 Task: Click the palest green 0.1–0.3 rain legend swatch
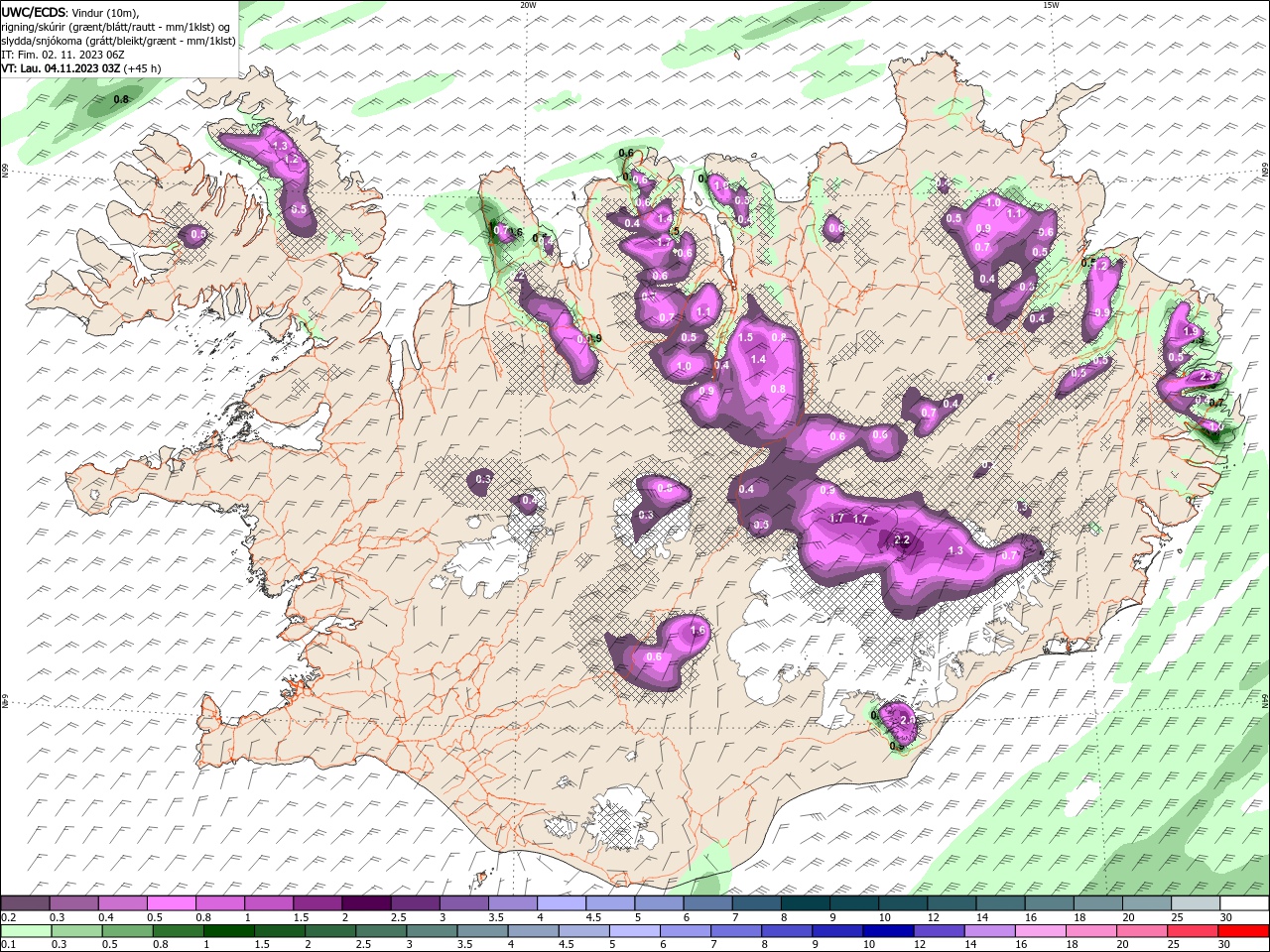tap(26, 931)
